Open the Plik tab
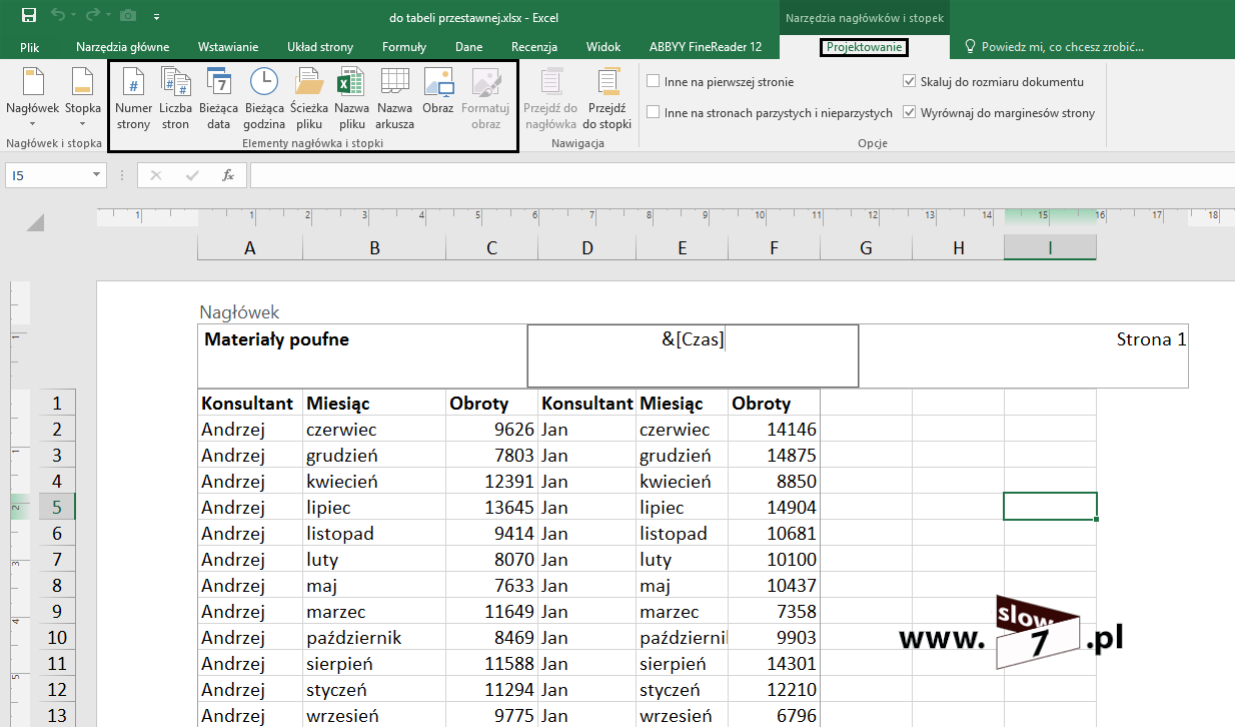This screenshot has height=727, width=1235. pyautogui.click(x=30, y=47)
